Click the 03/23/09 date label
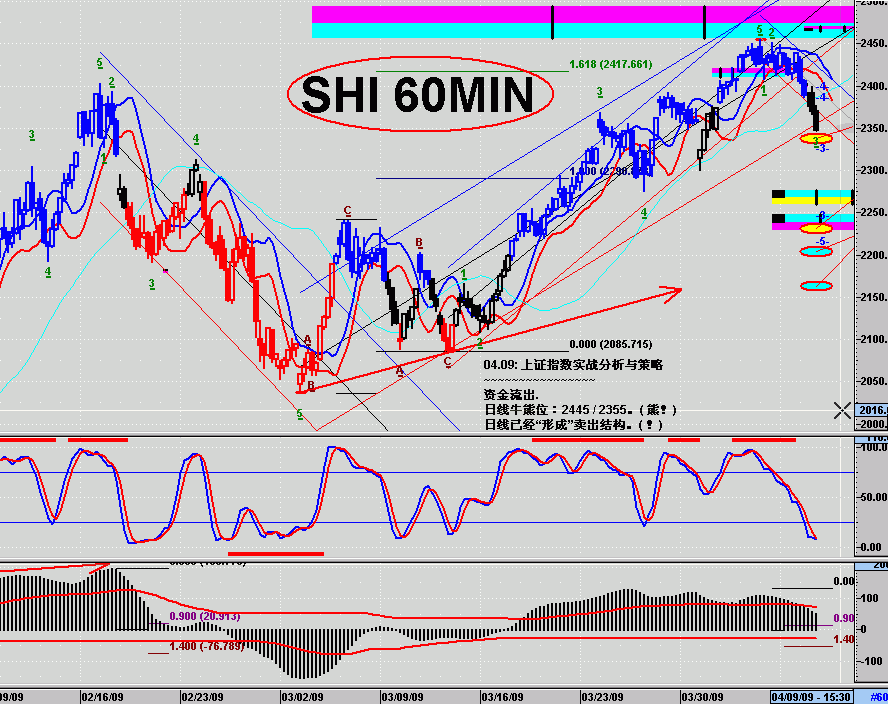Screen dimensions: 888x704 tap(603, 697)
